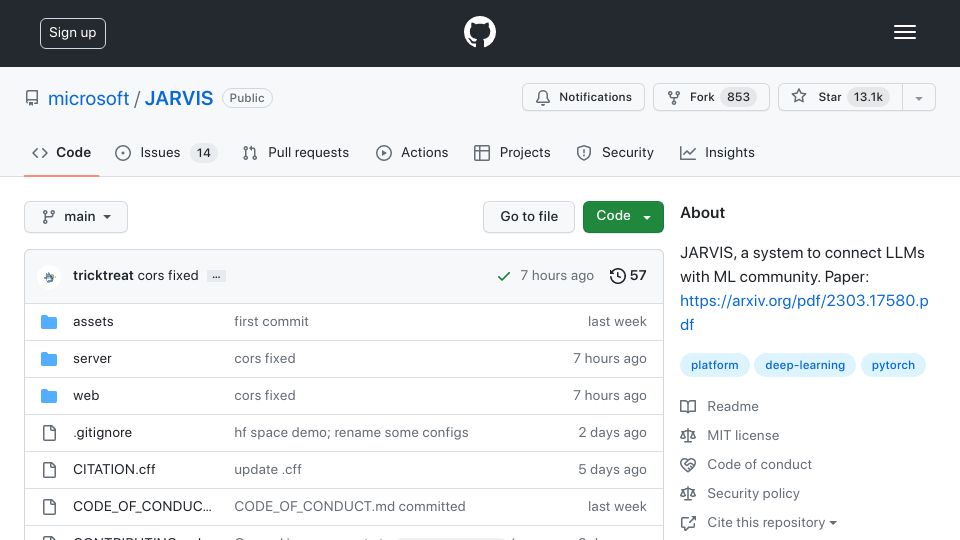Open the arxiv paper link
960x540 pixels.
coord(804,312)
